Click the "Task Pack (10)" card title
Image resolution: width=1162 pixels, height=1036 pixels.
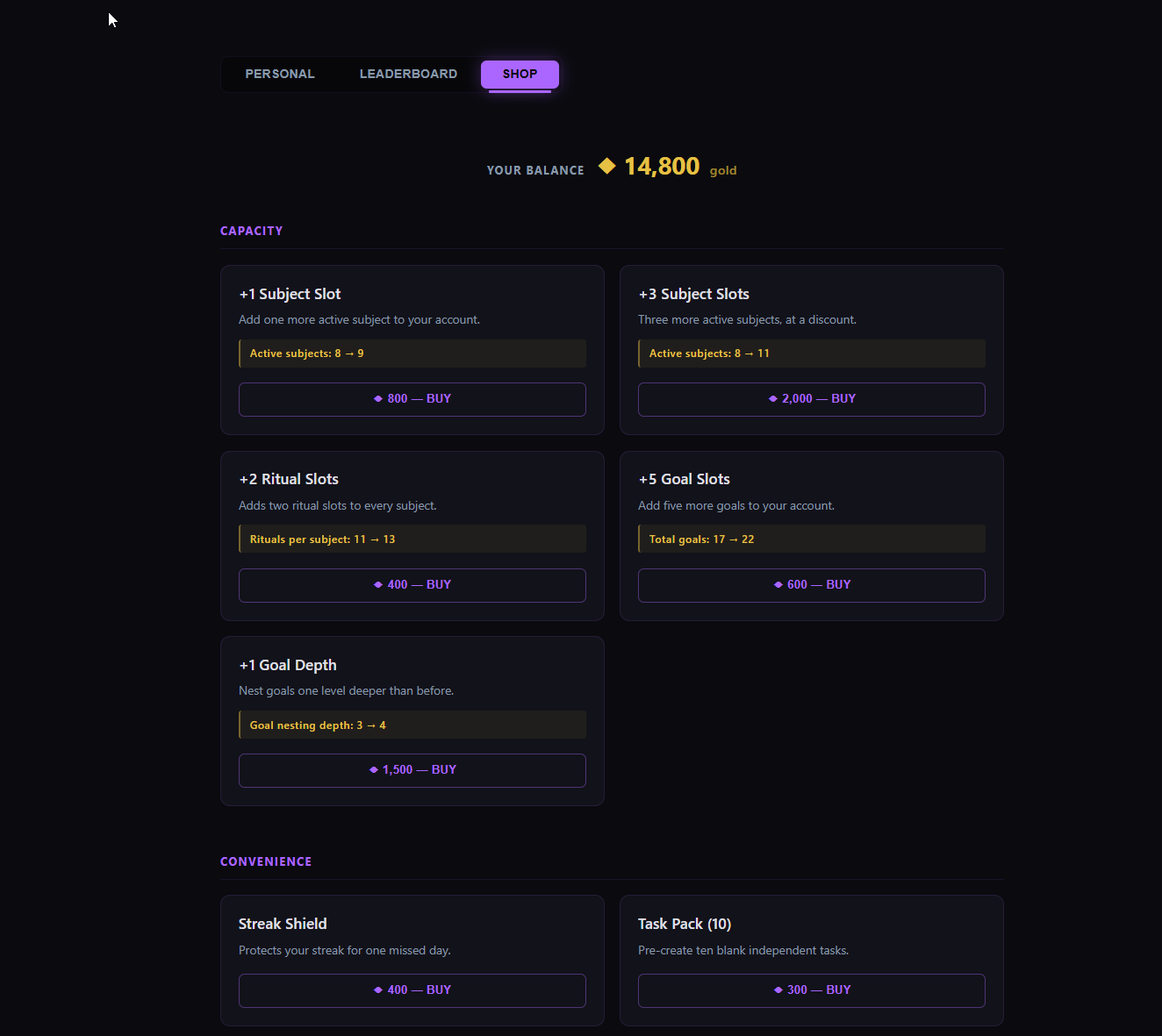pos(685,924)
